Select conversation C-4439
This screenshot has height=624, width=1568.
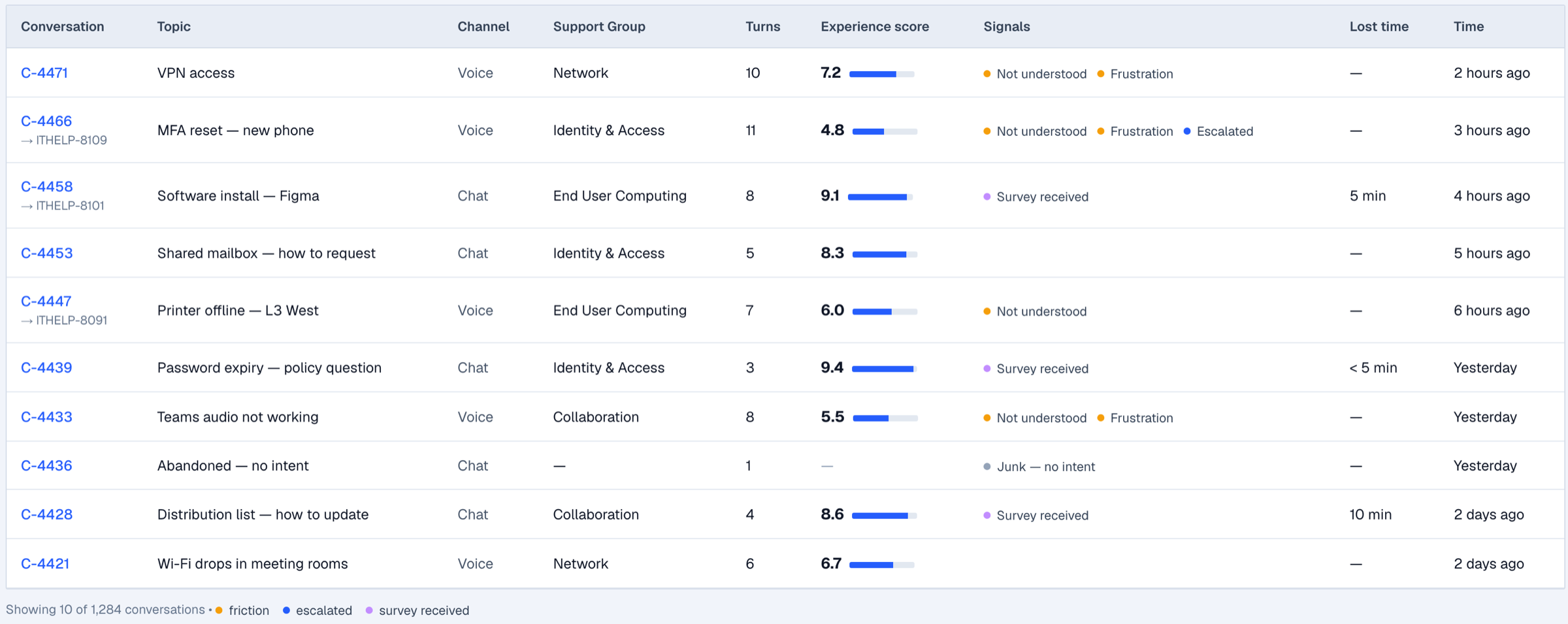coord(46,368)
